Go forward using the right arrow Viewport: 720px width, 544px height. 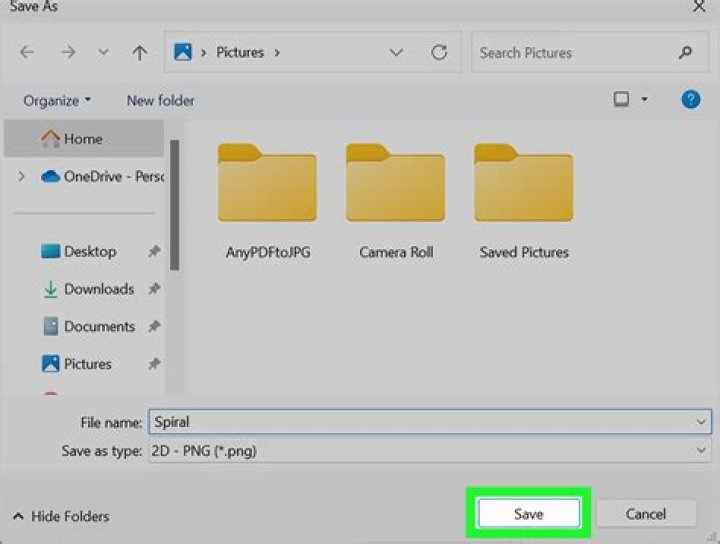(68, 52)
